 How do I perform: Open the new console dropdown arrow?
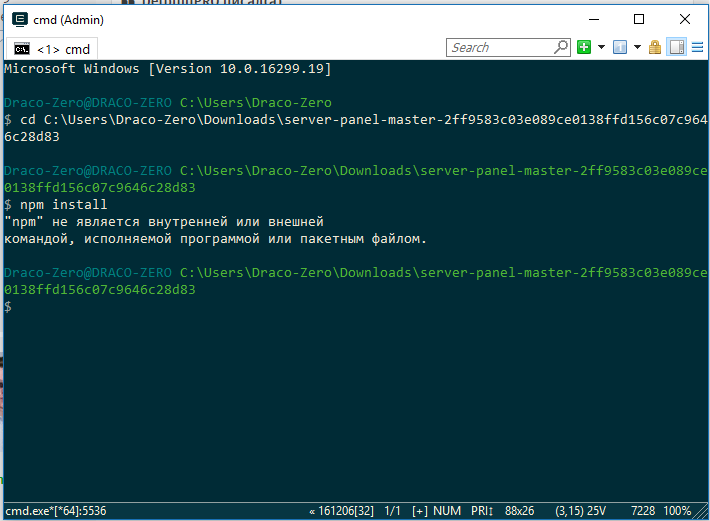tap(601, 47)
